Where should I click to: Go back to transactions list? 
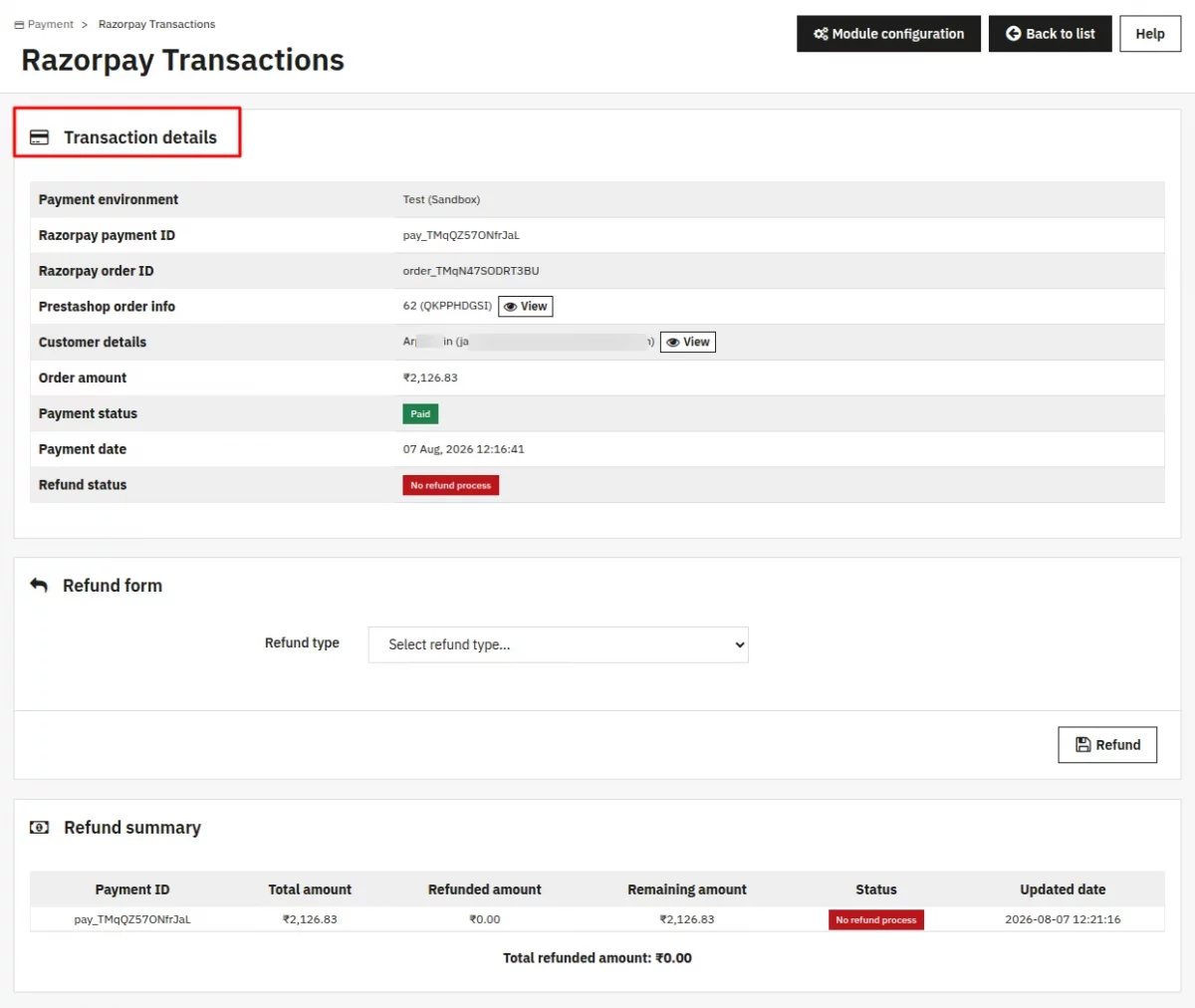(1050, 34)
